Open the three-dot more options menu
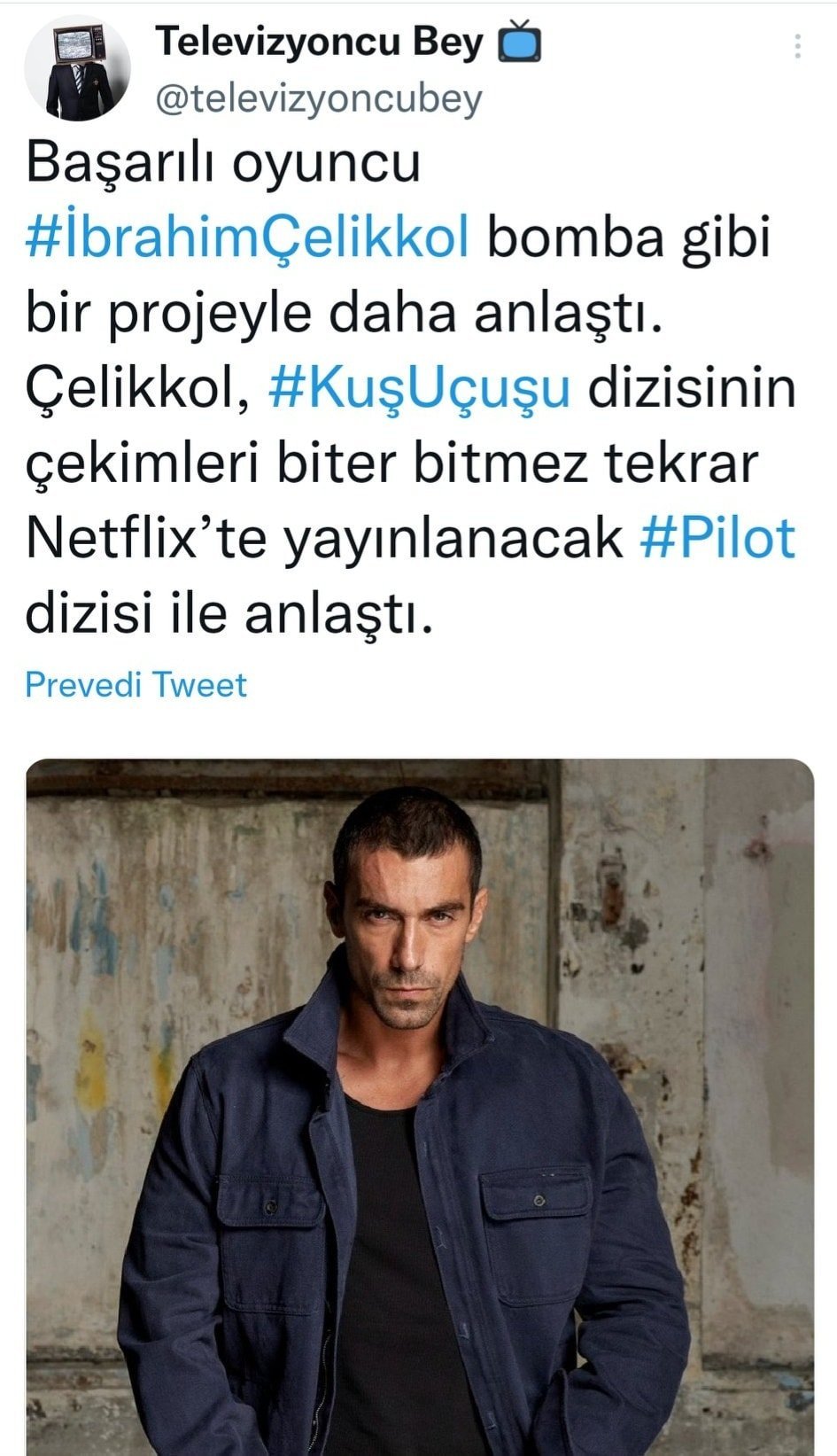 [798, 45]
